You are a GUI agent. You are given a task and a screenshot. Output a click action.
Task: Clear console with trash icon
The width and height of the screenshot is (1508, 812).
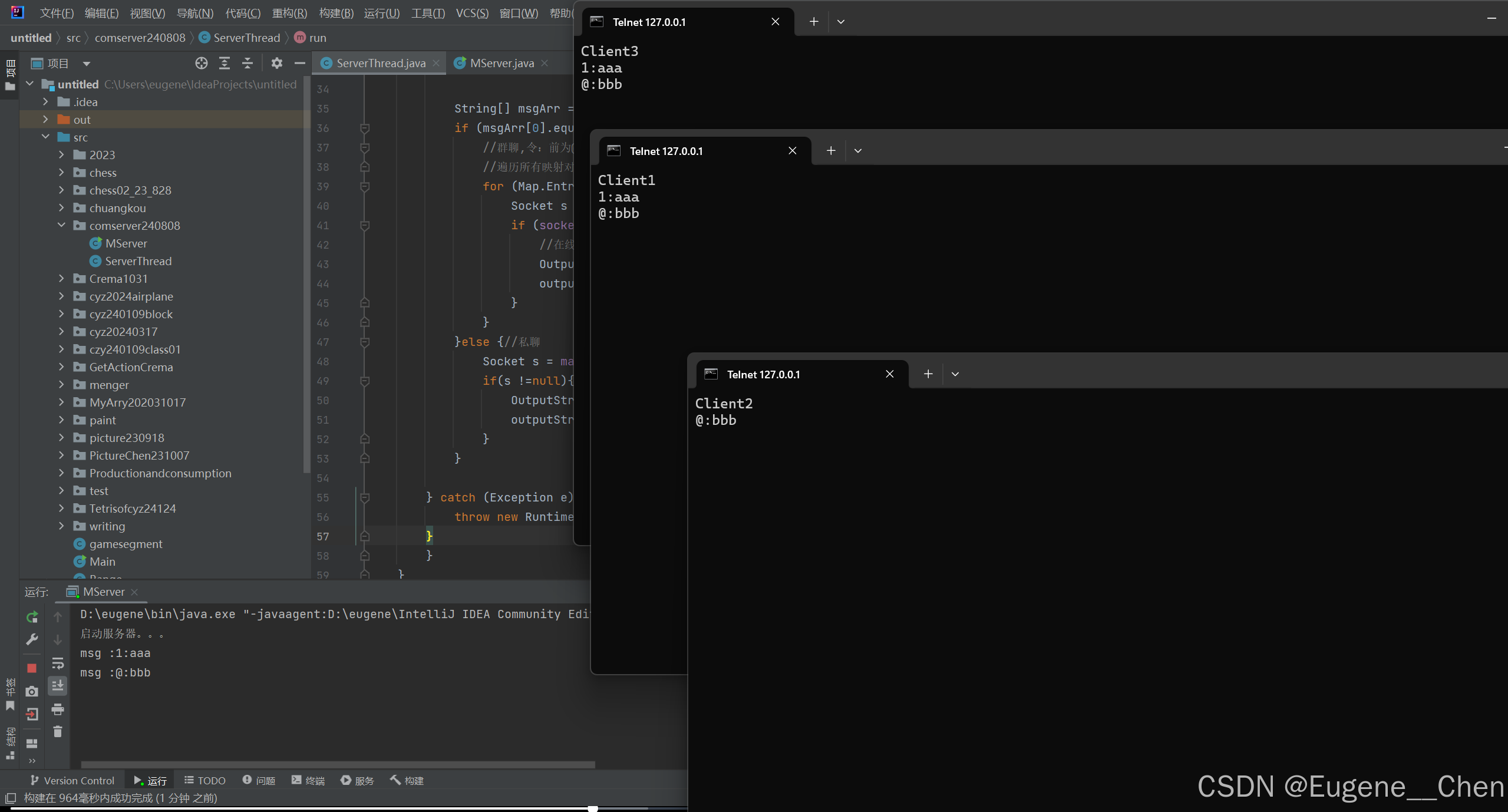click(x=58, y=731)
